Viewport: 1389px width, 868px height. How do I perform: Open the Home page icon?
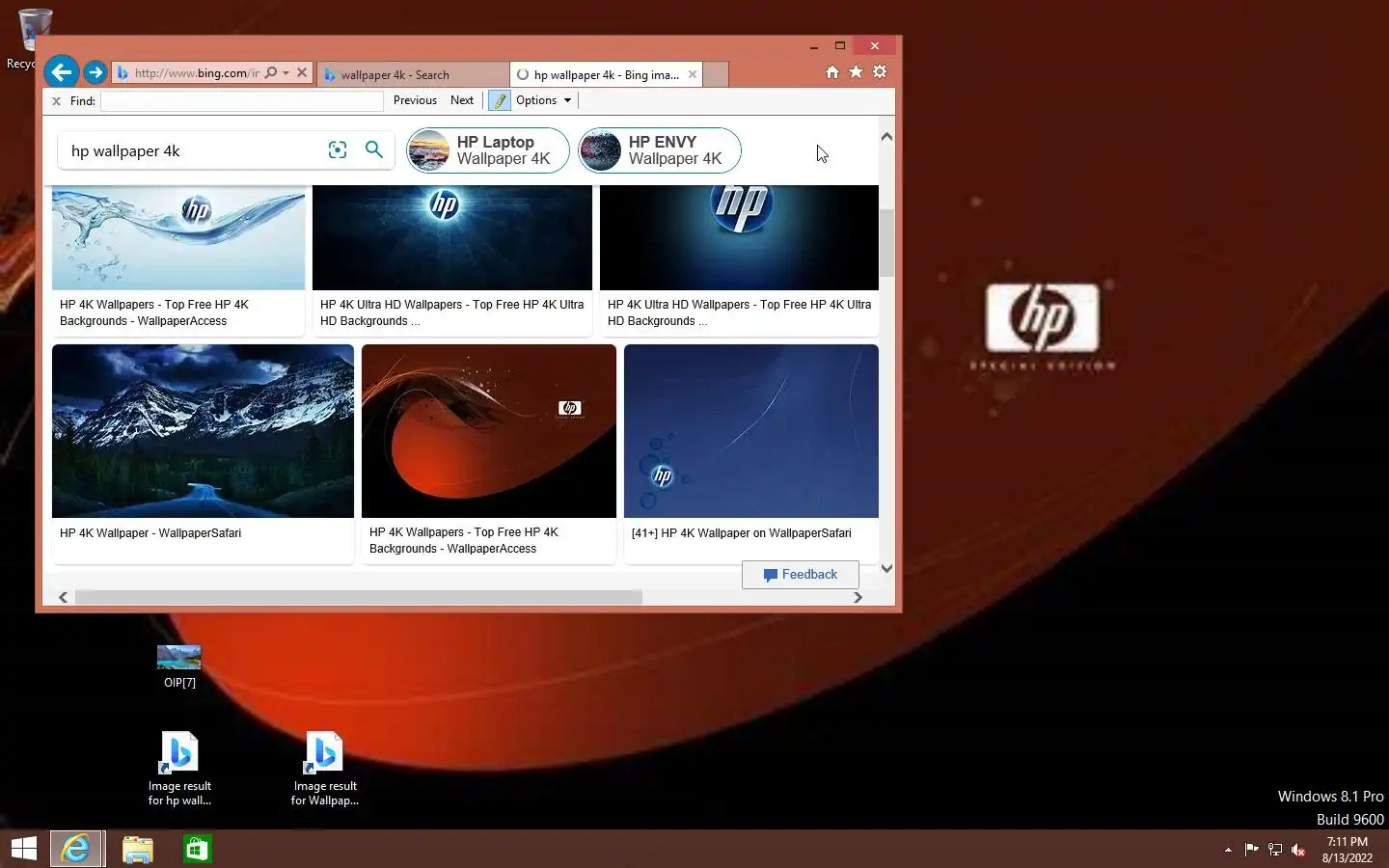point(832,72)
